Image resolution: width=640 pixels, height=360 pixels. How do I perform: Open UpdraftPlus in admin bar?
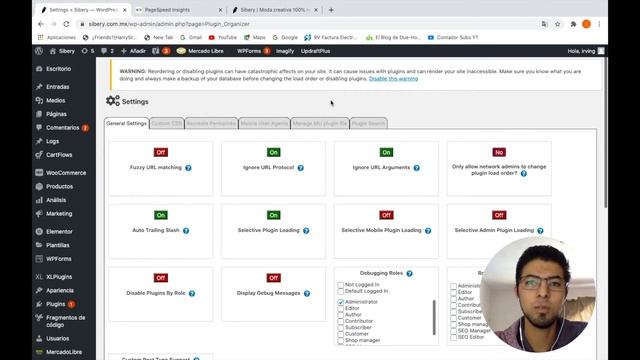click(316, 51)
